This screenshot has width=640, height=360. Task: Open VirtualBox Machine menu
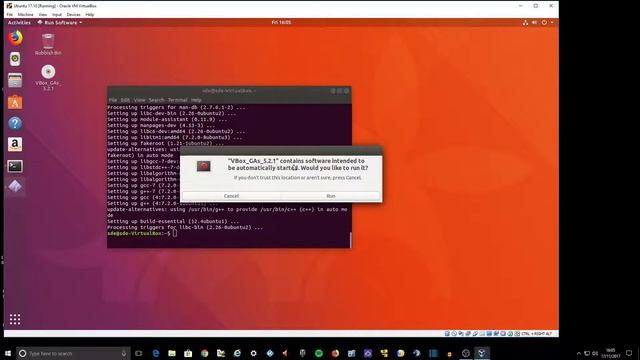(x=25, y=15)
